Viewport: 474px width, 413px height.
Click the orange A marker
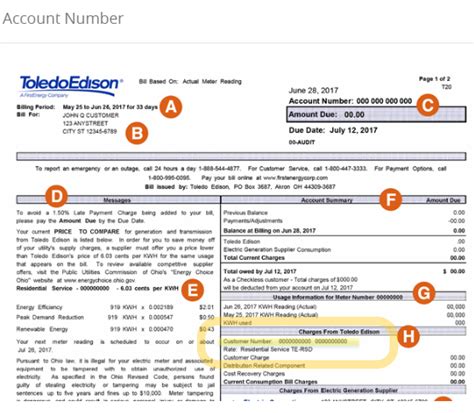point(171,107)
